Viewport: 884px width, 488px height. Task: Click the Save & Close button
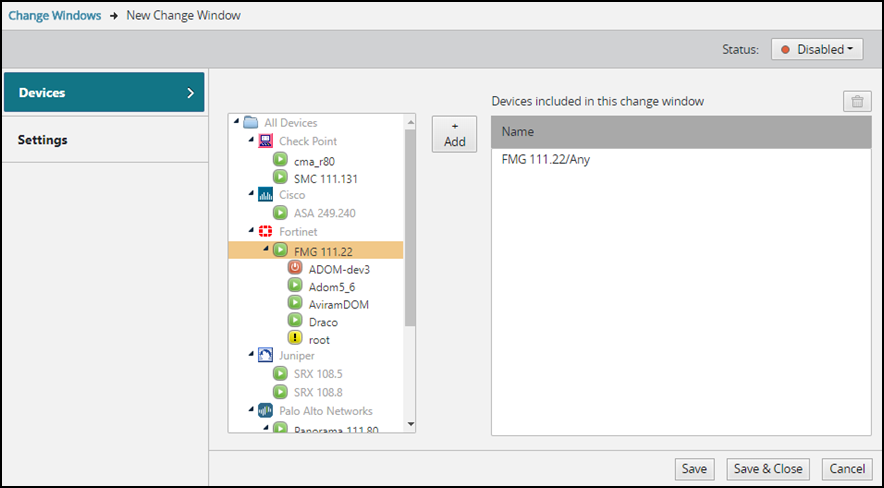(x=768, y=469)
